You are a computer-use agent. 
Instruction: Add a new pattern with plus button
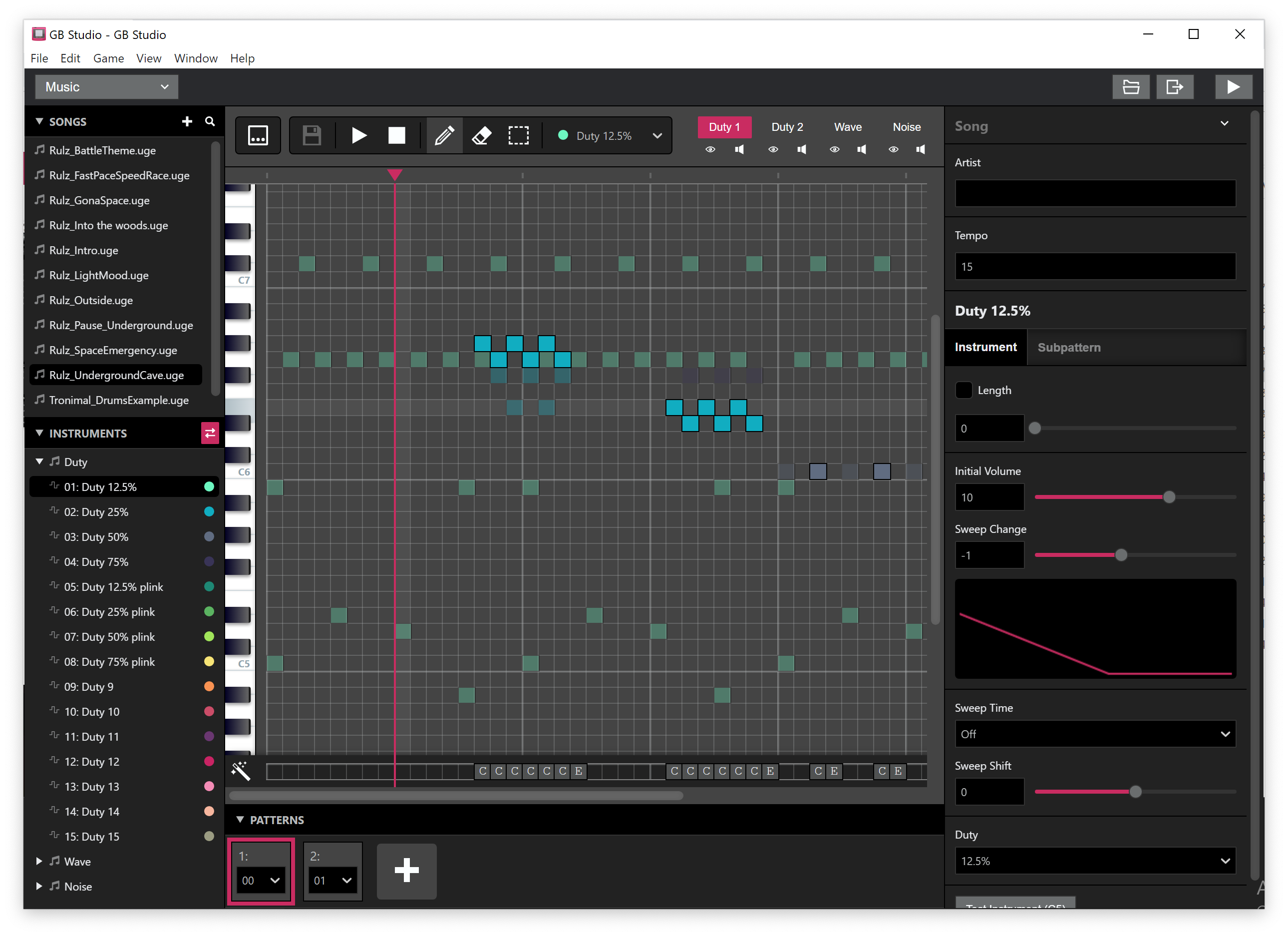pyautogui.click(x=406, y=871)
